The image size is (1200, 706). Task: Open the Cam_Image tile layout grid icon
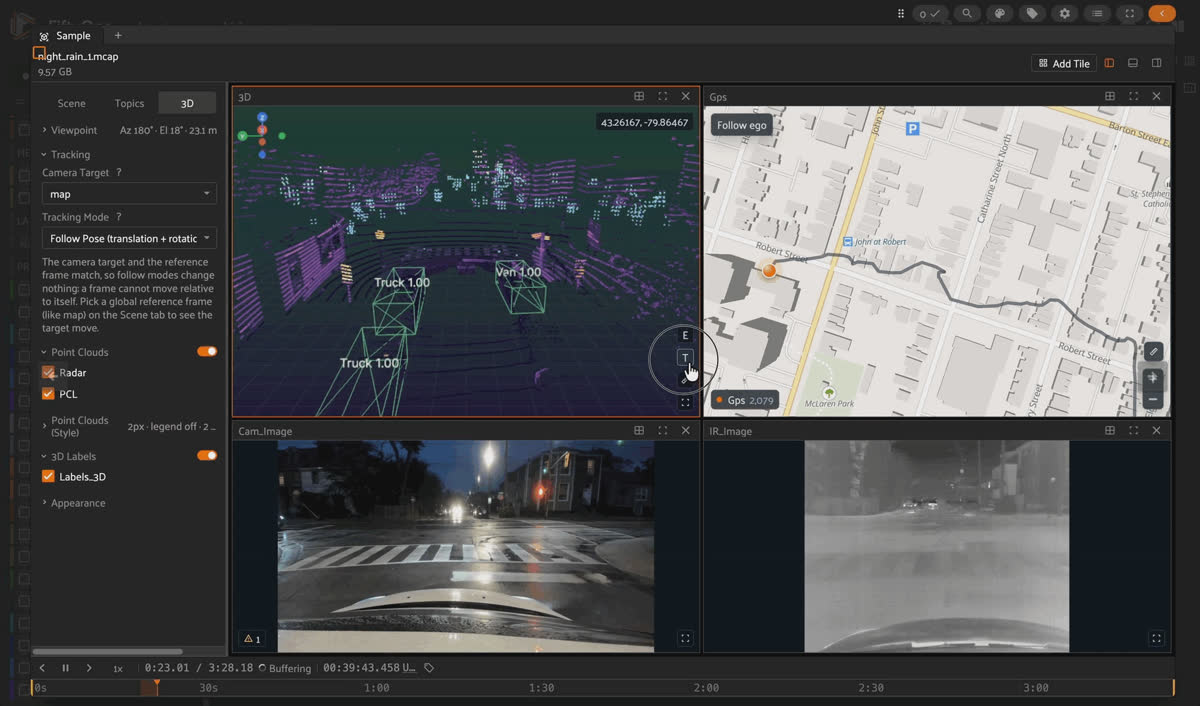point(639,430)
